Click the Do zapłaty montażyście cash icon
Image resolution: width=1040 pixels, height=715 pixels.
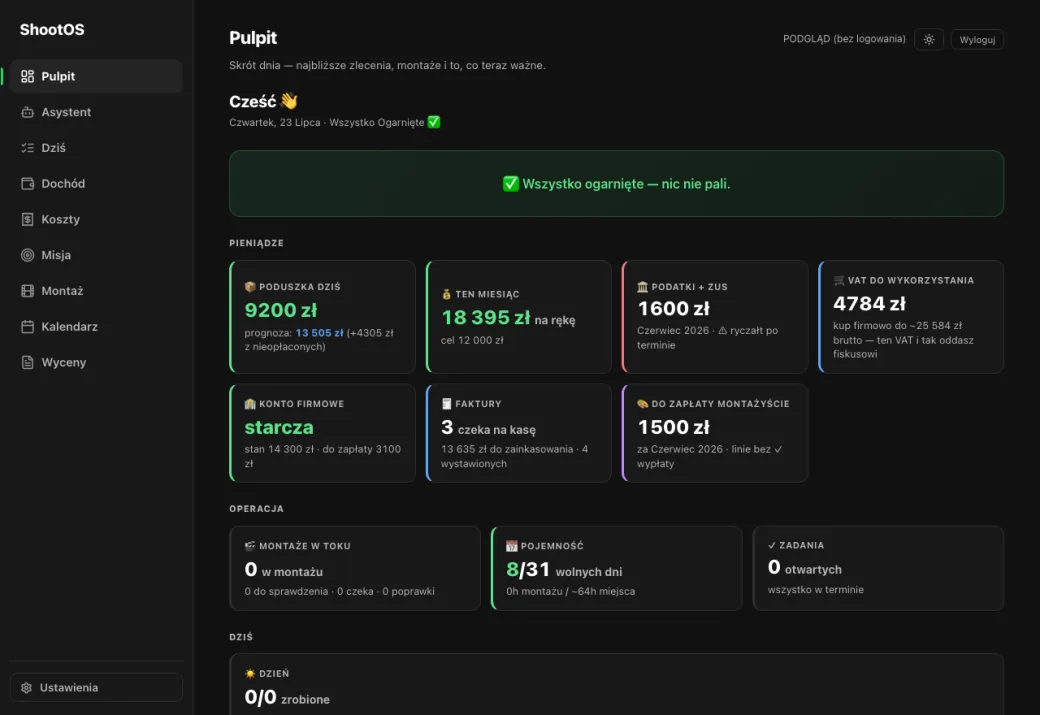coord(643,404)
